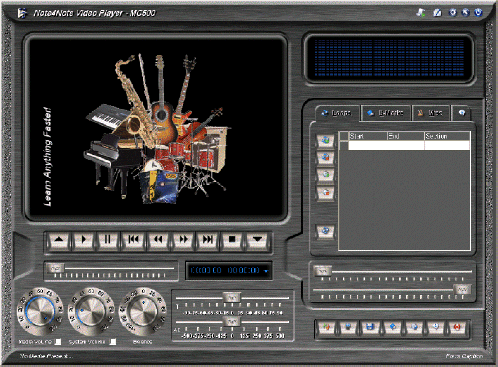Switch to the Loops tab
498x367 pixels.
[x=337, y=113]
